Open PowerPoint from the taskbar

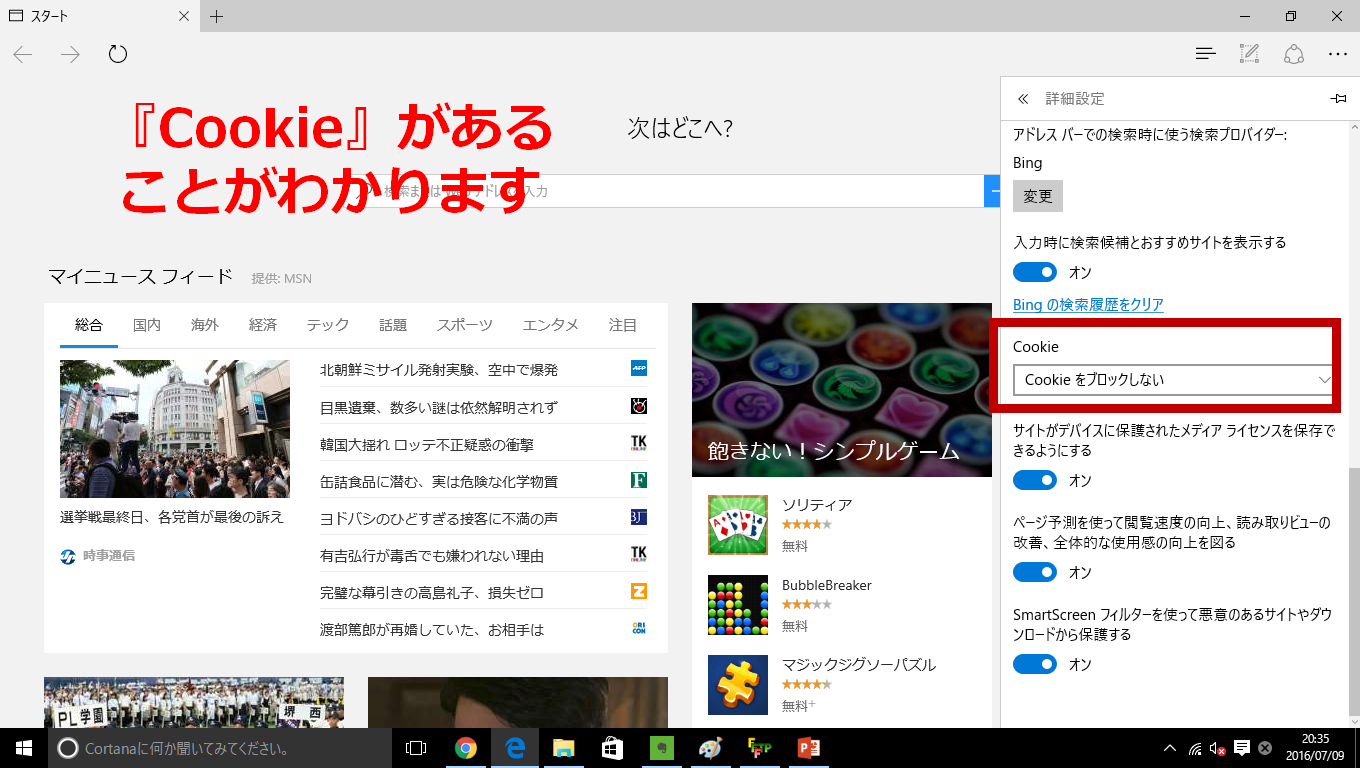[x=808, y=748]
